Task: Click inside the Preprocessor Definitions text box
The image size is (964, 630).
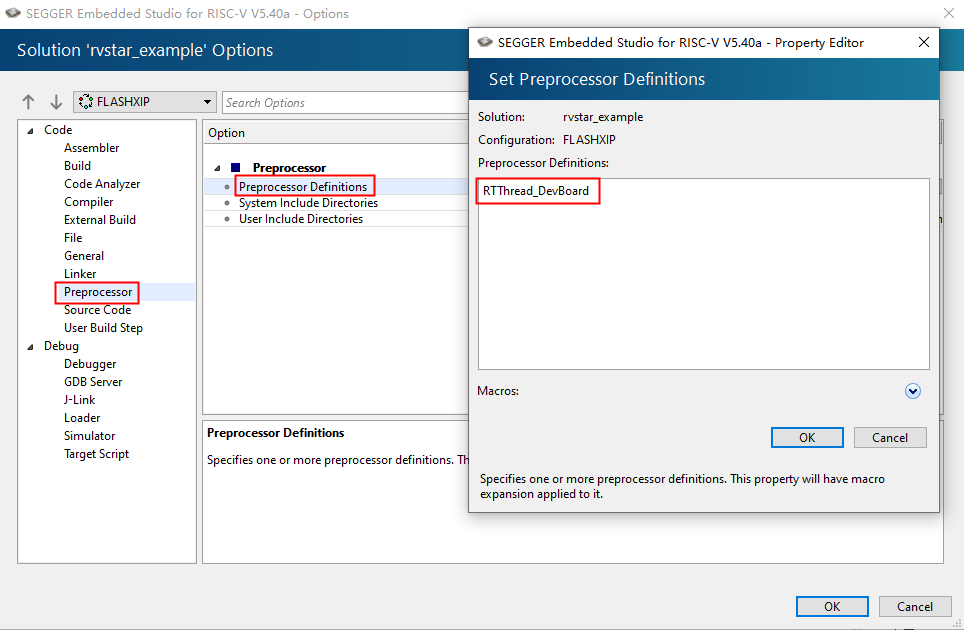Action: pyautogui.click(x=703, y=274)
